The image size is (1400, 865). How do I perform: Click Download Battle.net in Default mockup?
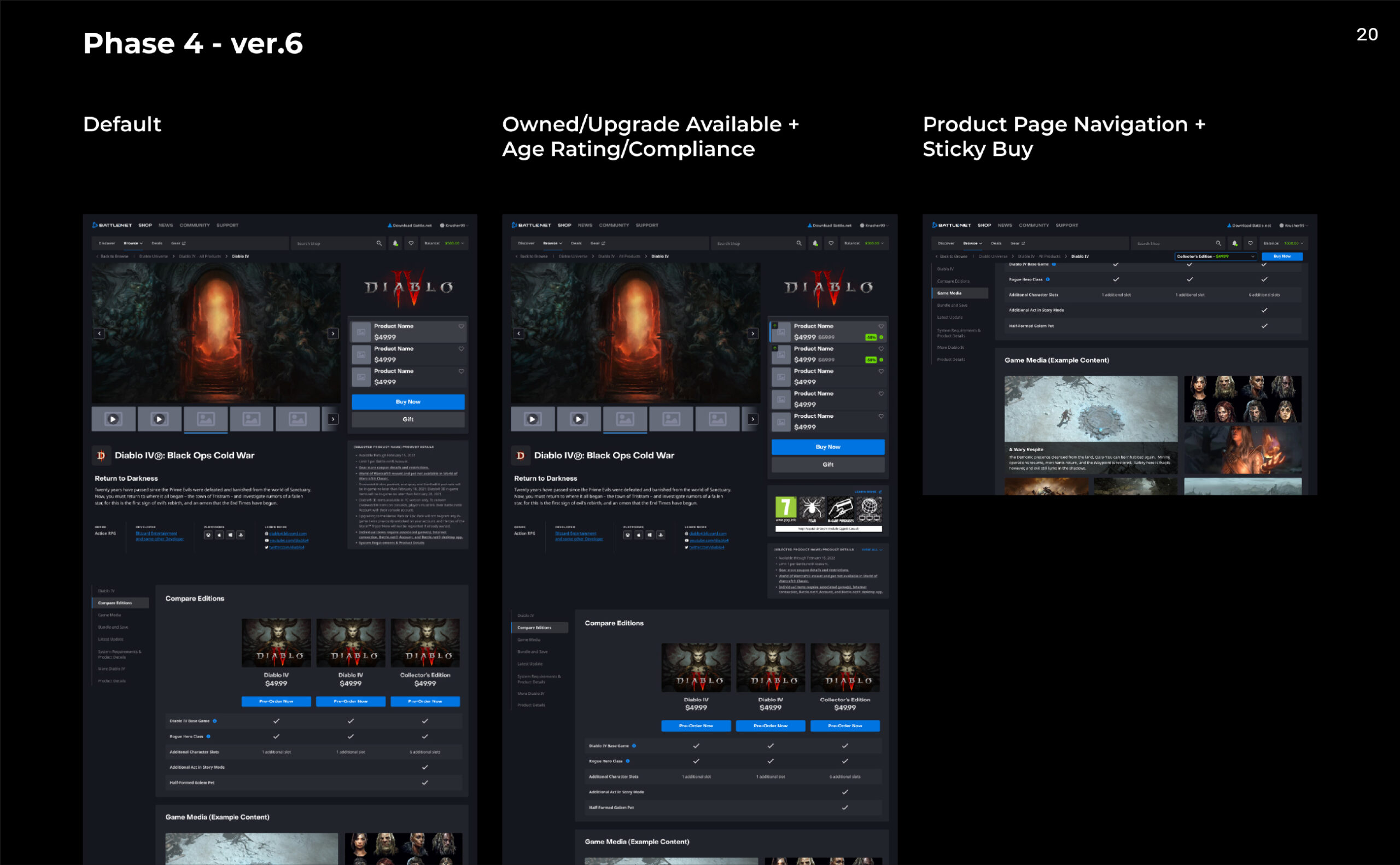410,225
